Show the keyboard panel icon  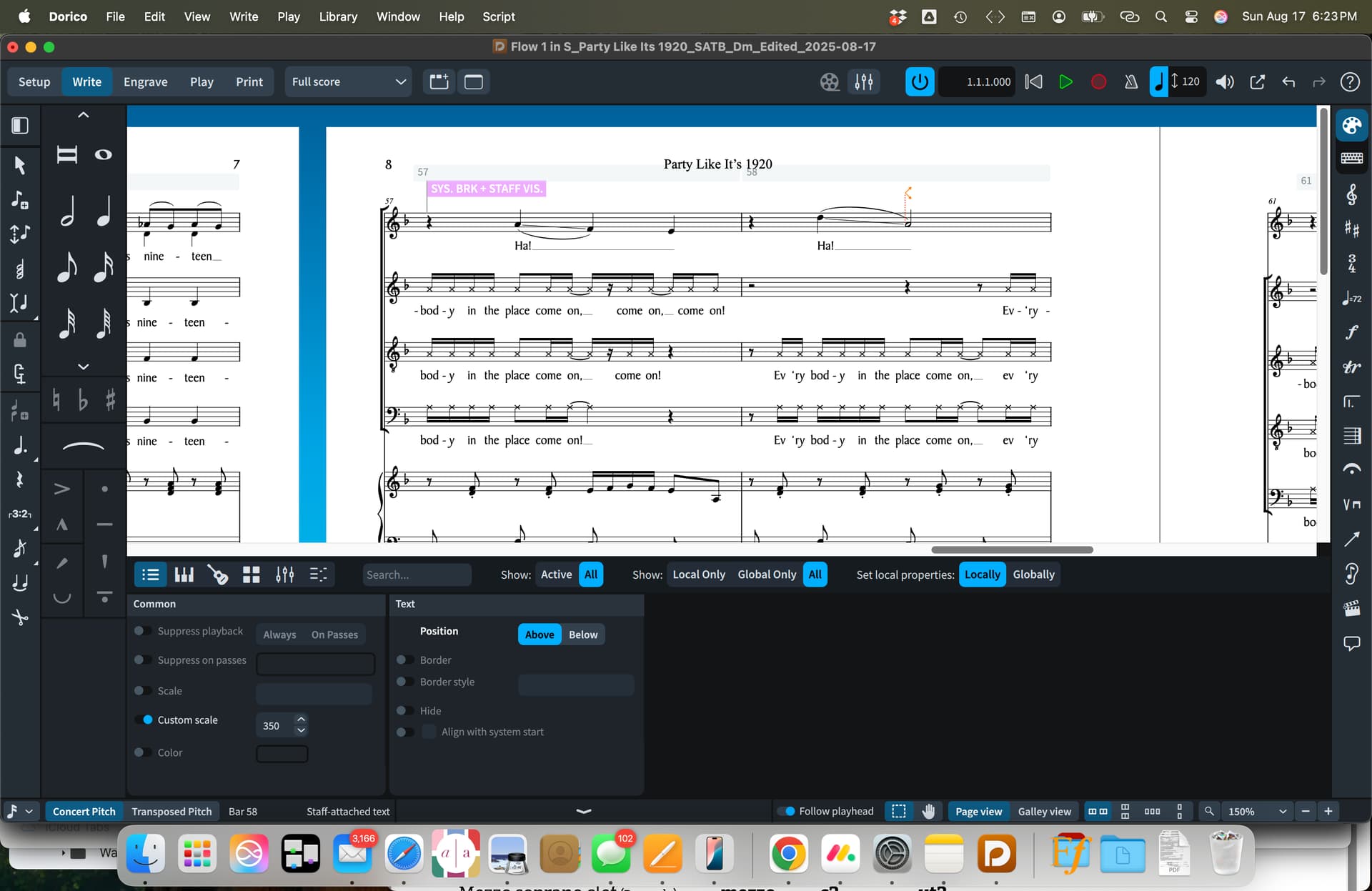(1351, 158)
